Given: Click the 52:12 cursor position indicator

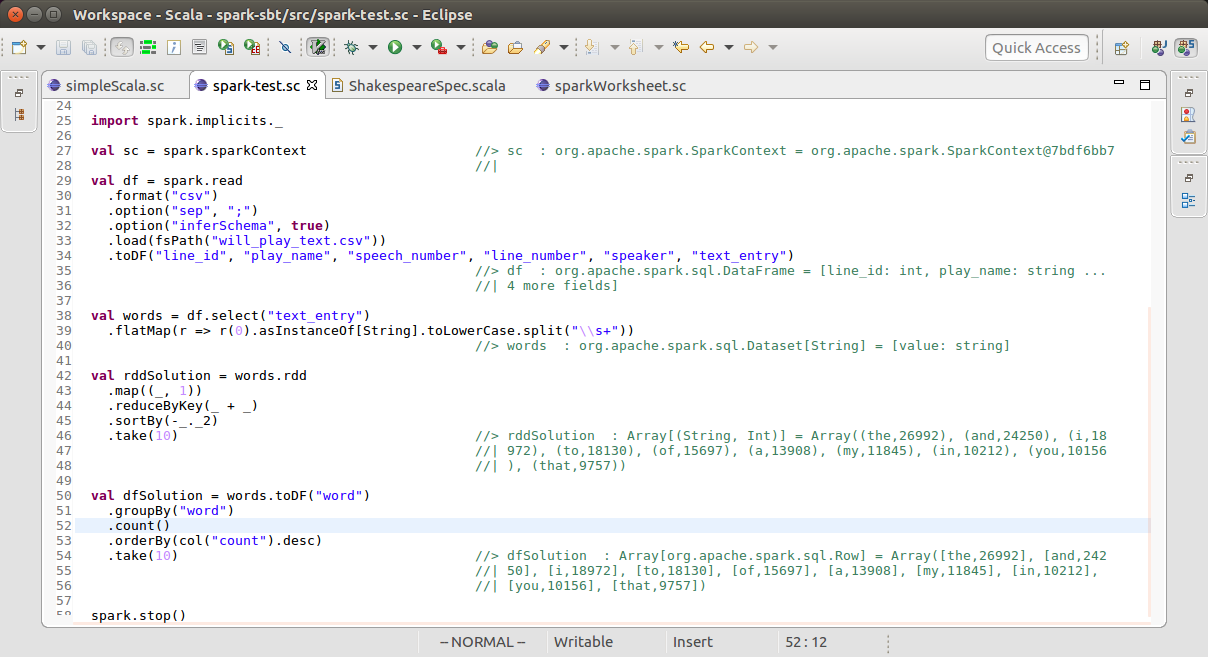Looking at the screenshot, I should 806,641.
